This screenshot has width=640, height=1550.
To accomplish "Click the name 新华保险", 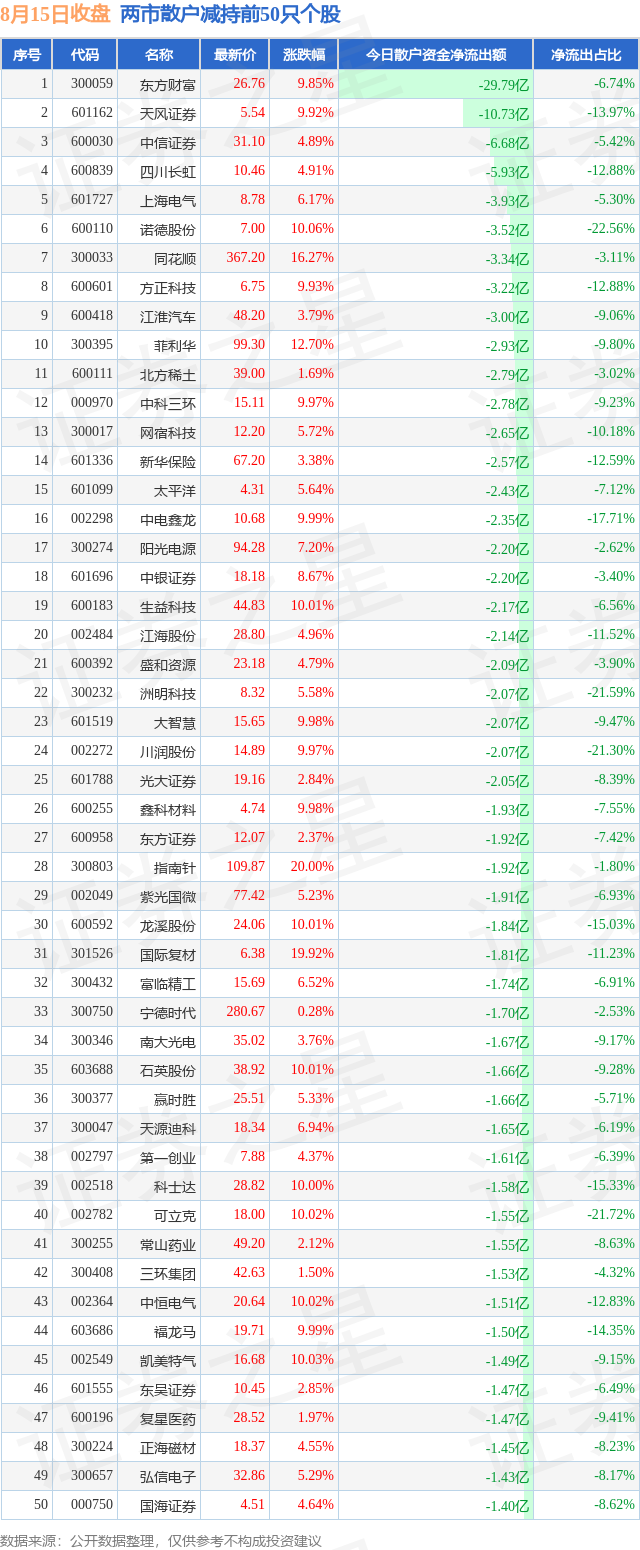I will (x=168, y=461).
